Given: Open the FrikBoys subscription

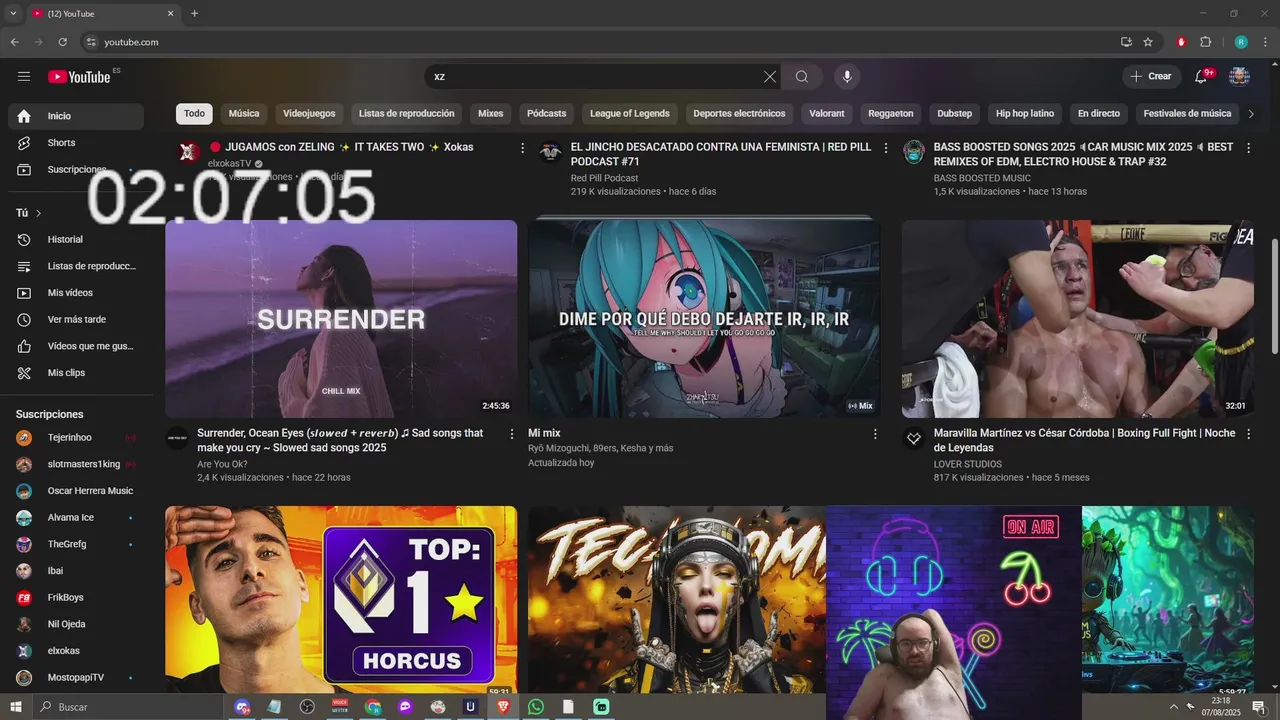Looking at the screenshot, I should pyautogui.click(x=75, y=598).
